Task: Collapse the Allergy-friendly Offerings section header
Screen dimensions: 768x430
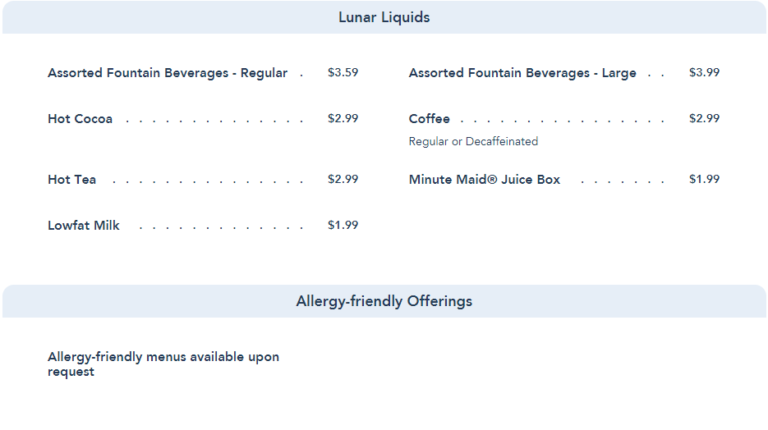Action: [384, 301]
